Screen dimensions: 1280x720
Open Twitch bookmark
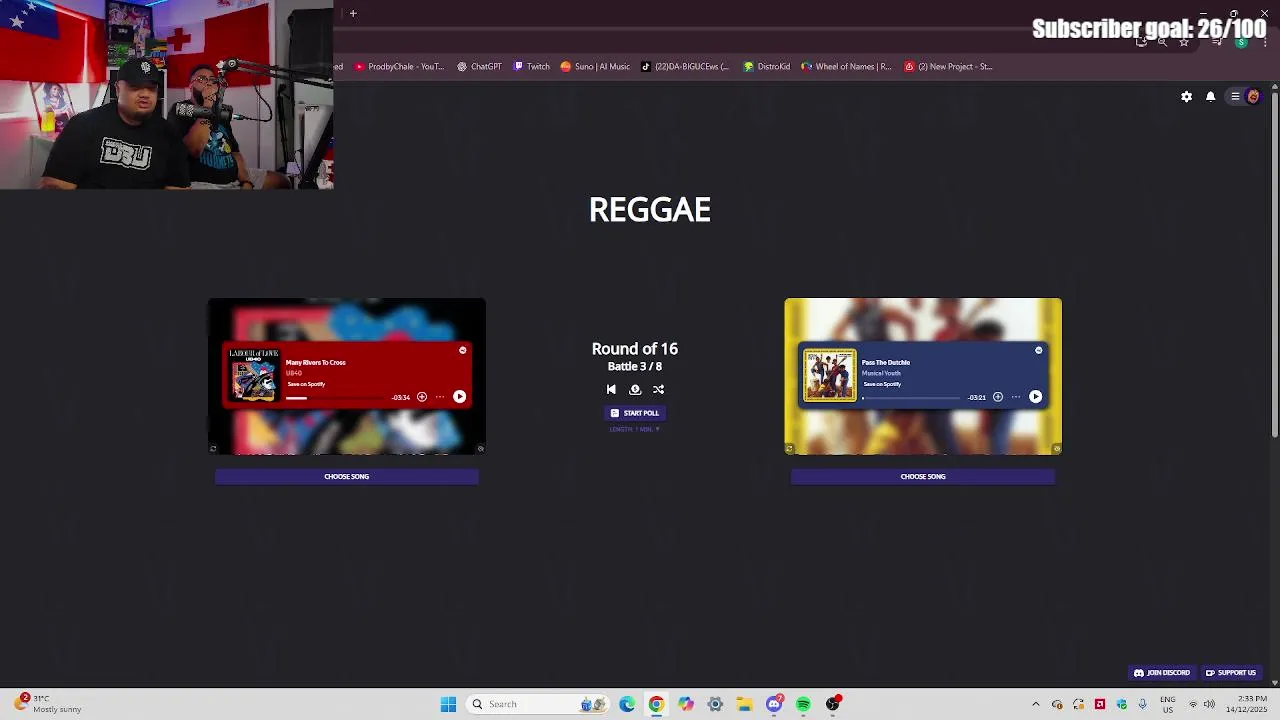pos(532,67)
